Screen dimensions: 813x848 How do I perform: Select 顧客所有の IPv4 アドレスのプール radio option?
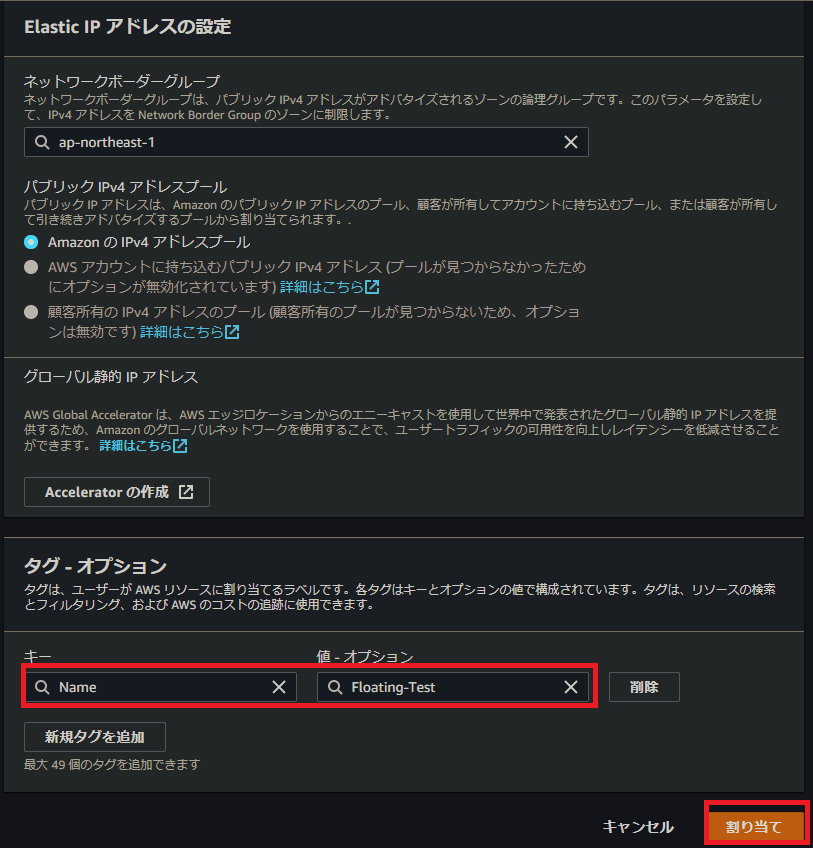pyautogui.click(x=31, y=312)
